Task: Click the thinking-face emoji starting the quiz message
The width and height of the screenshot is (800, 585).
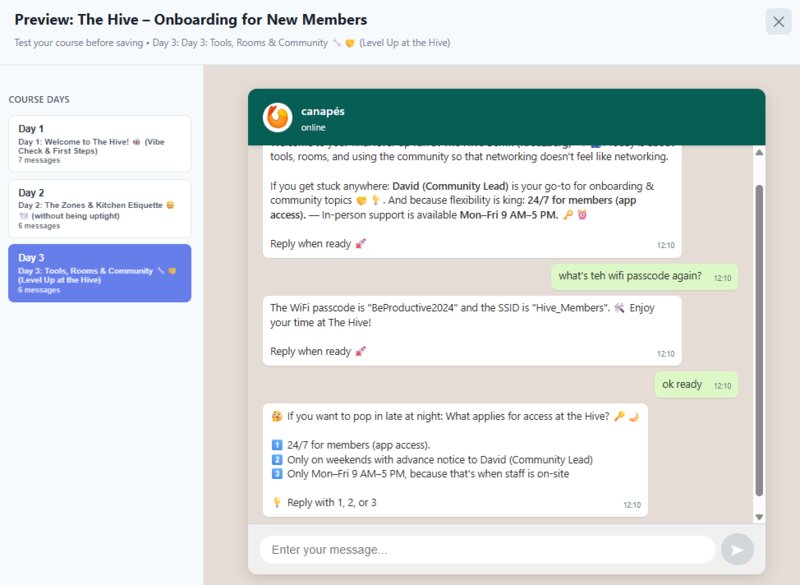Action: tap(275, 417)
